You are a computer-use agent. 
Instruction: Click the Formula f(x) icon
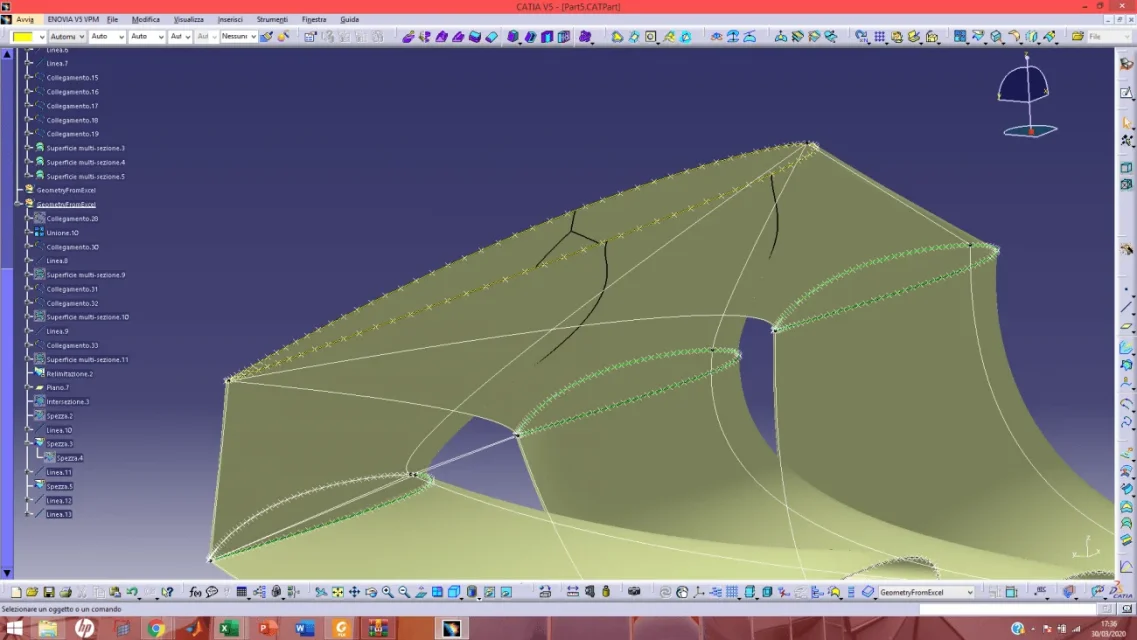195,593
